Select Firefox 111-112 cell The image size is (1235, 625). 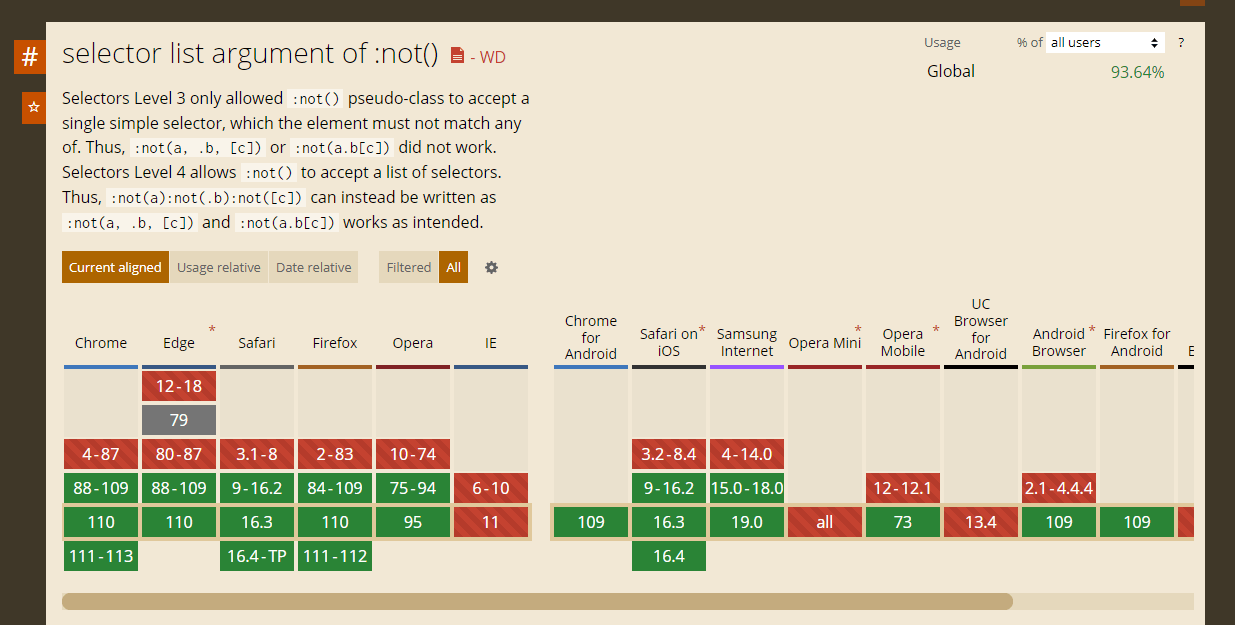(335, 556)
